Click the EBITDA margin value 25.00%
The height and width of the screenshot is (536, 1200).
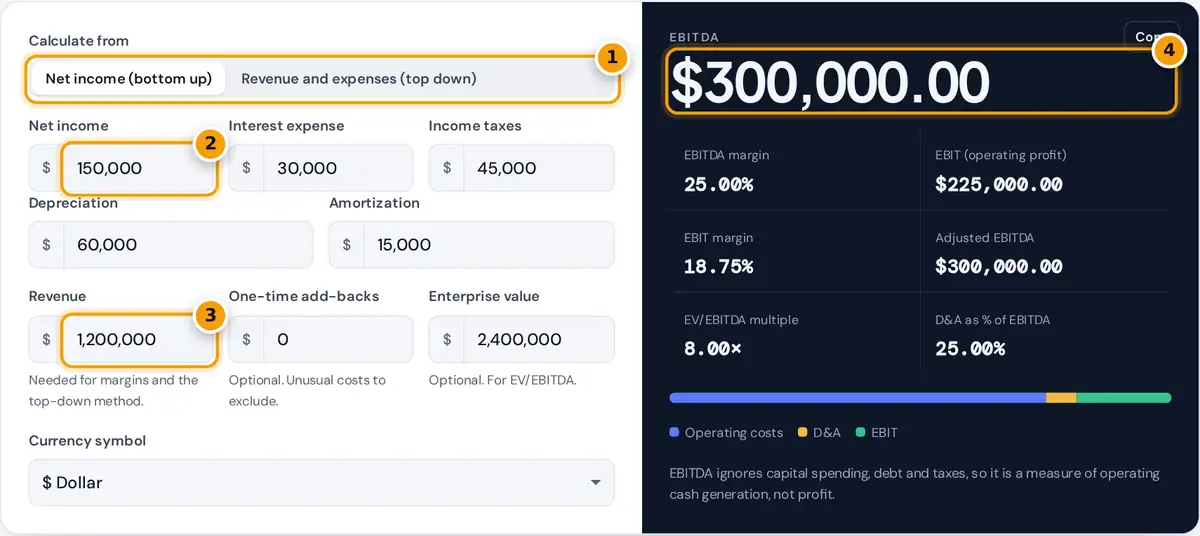coord(718,184)
